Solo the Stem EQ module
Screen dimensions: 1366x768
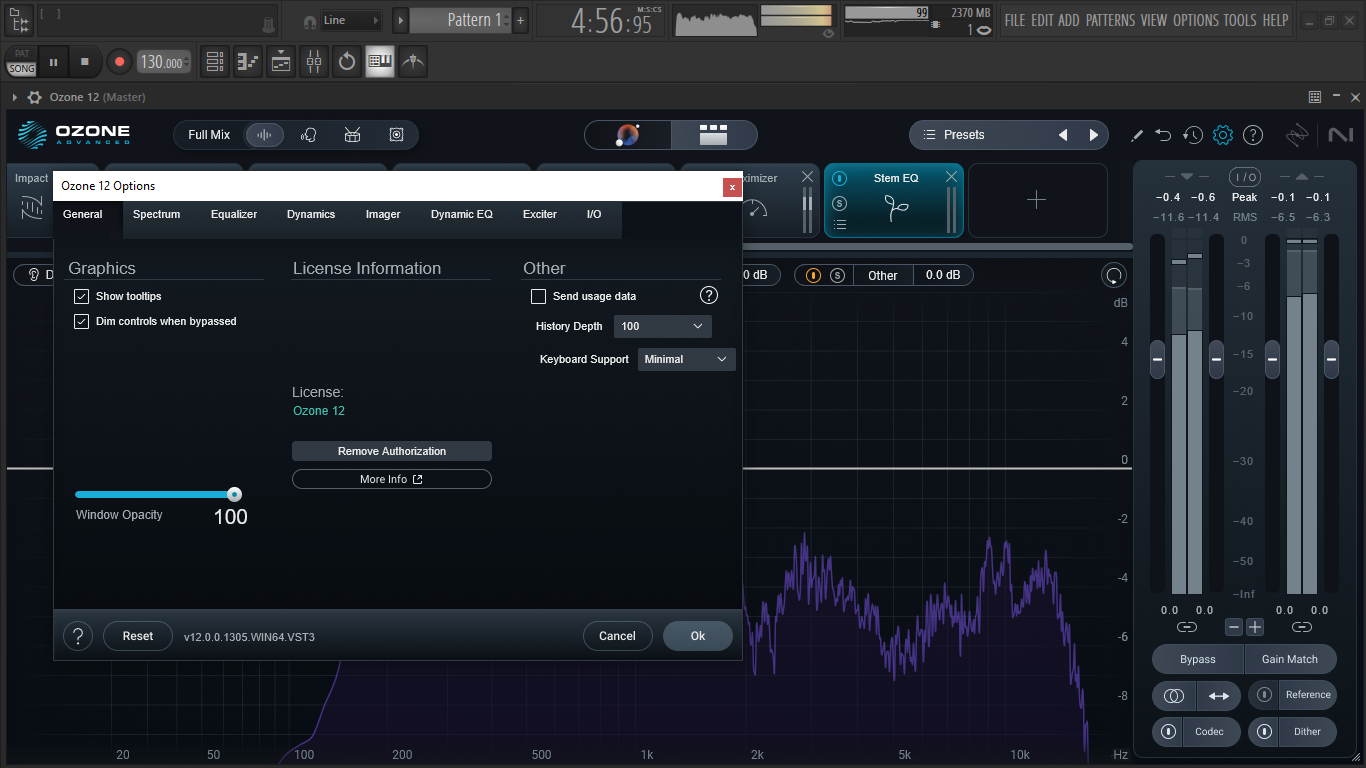pyautogui.click(x=839, y=203)
